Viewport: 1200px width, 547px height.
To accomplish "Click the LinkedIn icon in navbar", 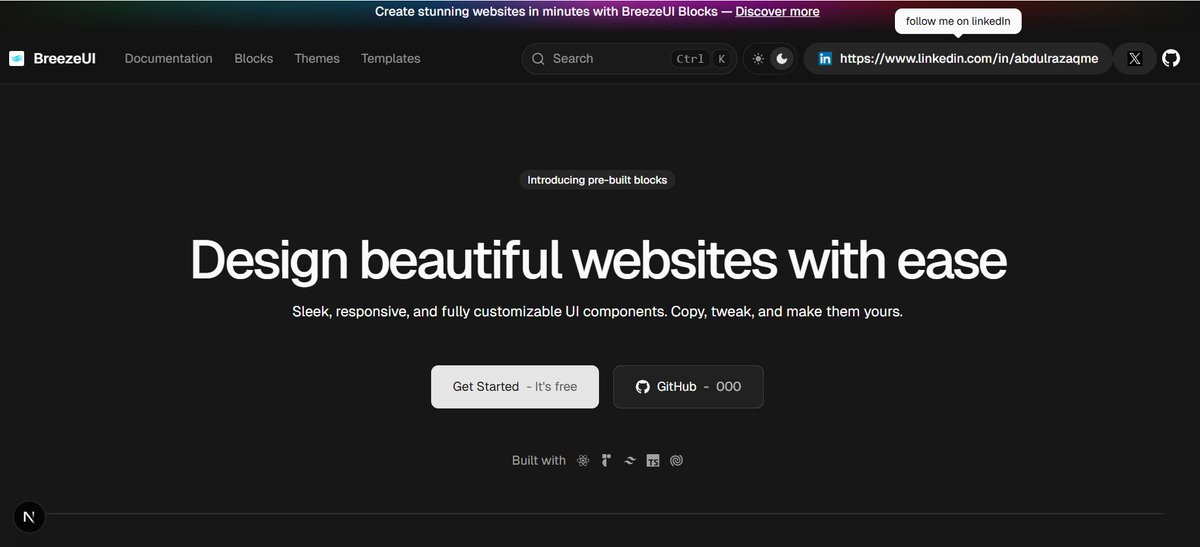I will click(825, 59).
